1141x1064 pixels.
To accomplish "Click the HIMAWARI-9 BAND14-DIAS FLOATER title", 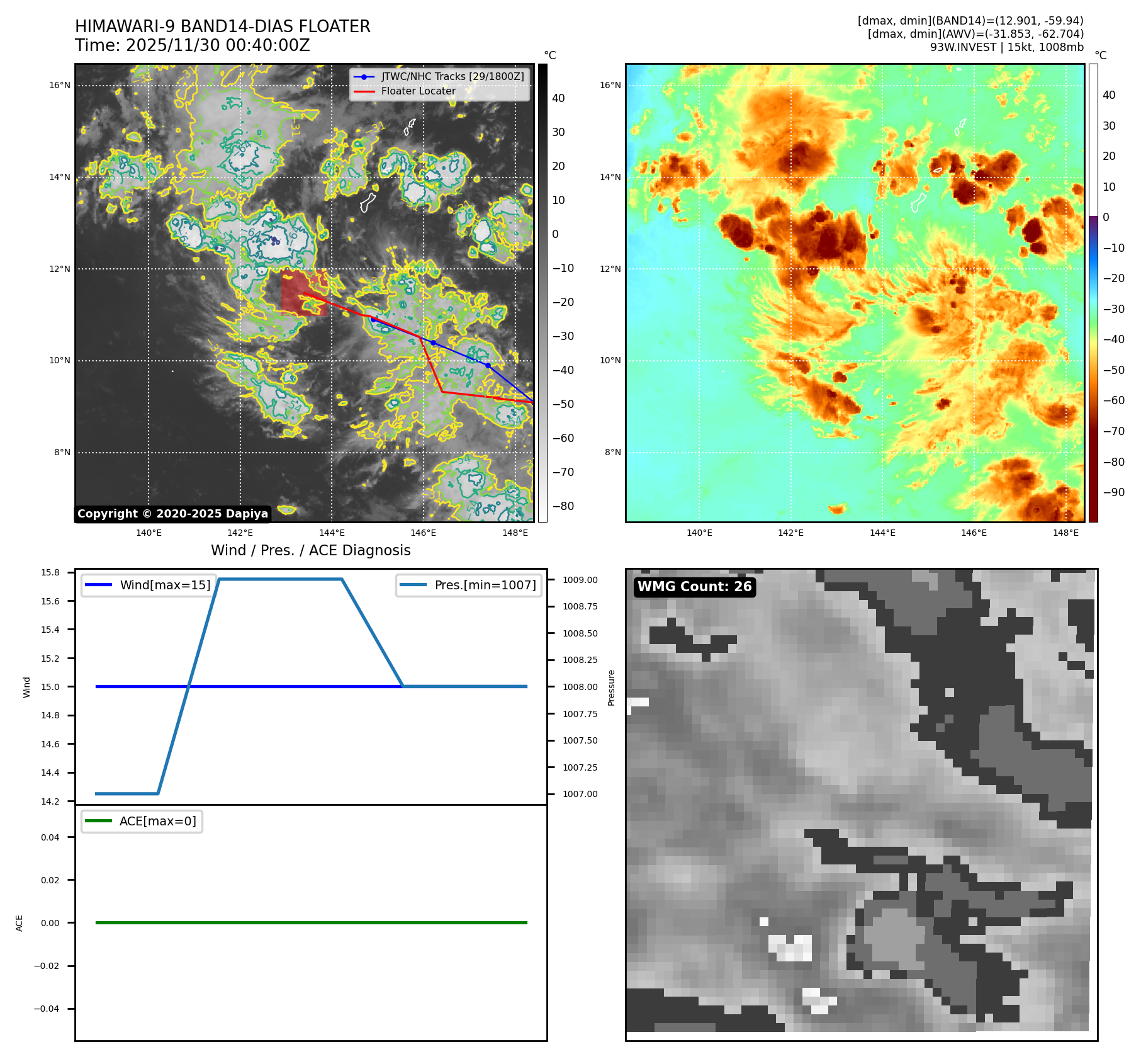I will pyautogui.click(x=222, y=26).
